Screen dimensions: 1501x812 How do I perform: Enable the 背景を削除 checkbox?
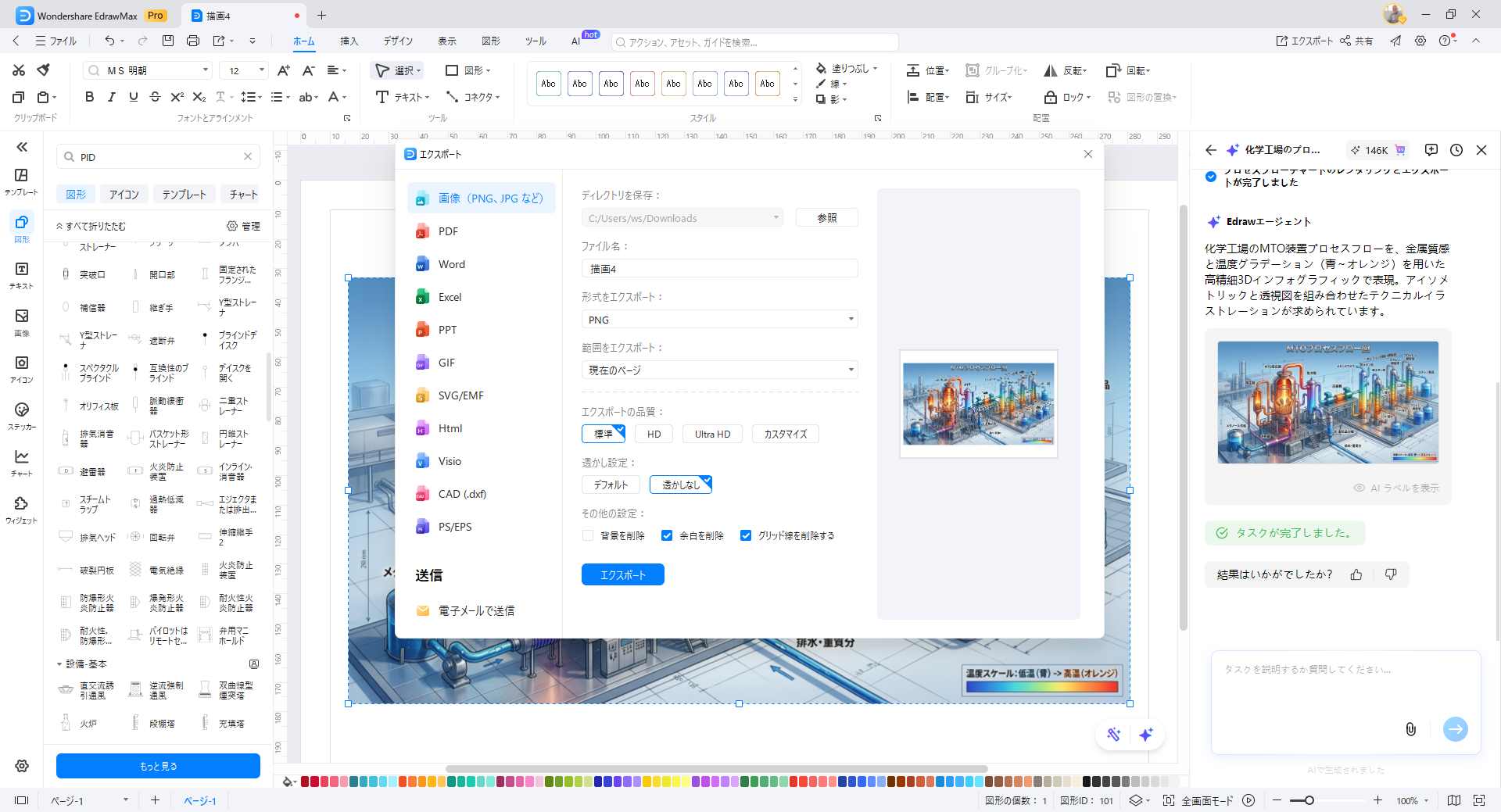(x=587, y=535)
